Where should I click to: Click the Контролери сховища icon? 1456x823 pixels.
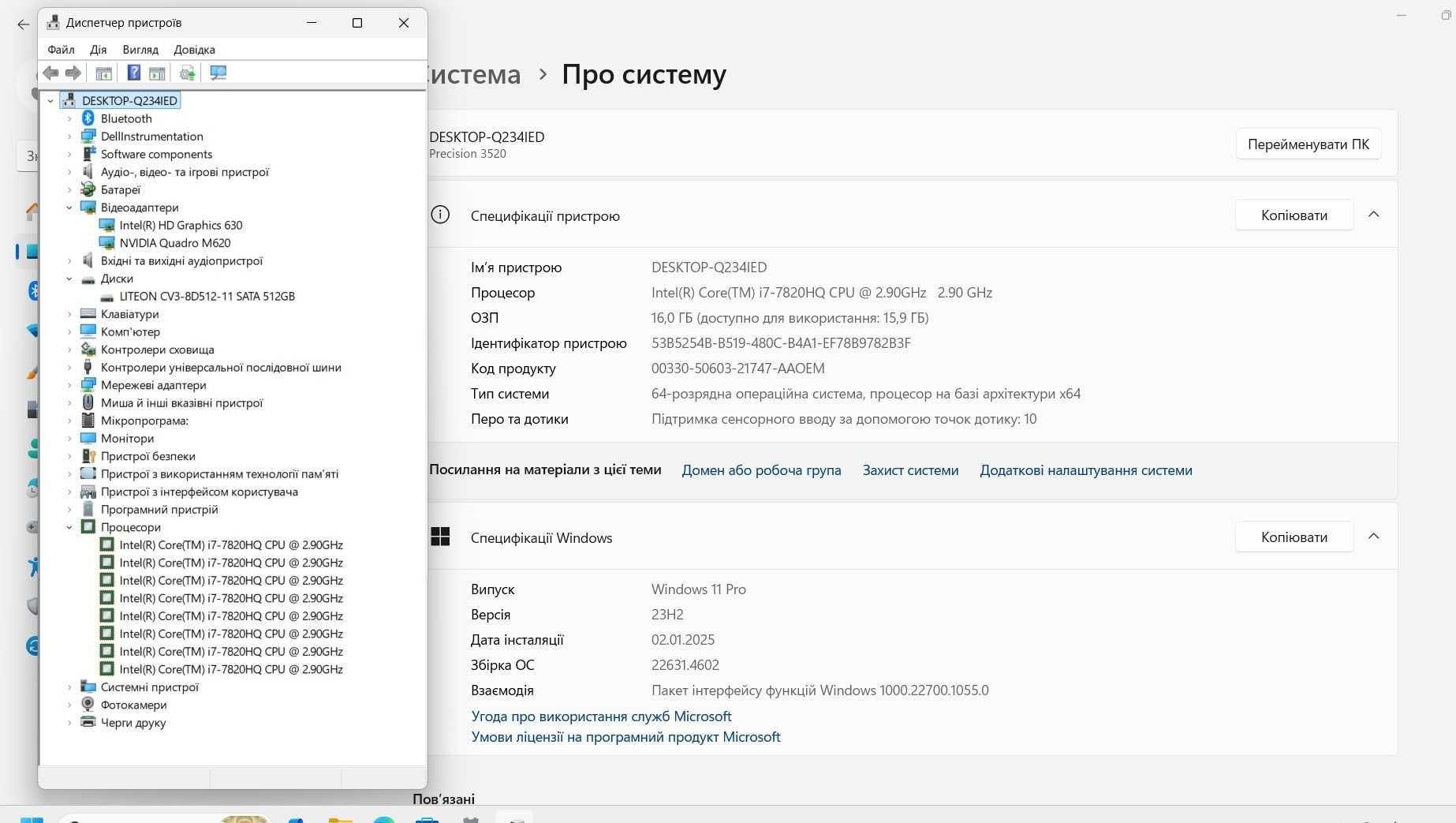coord(88,350)
